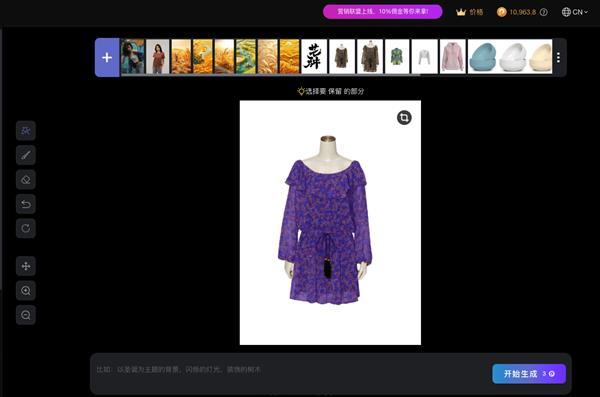600x397 pixels.
Task: Select the black calligraphy thumbnail
Action: tap(314, 56)
